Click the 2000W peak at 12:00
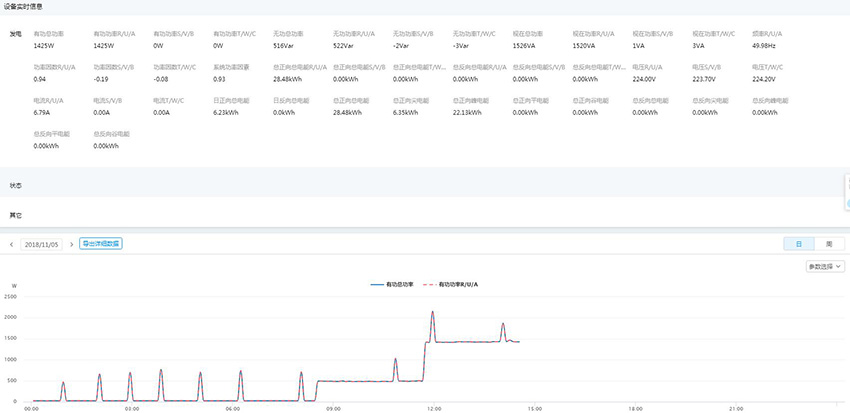The image size is (850, 413). click(433, 312)
